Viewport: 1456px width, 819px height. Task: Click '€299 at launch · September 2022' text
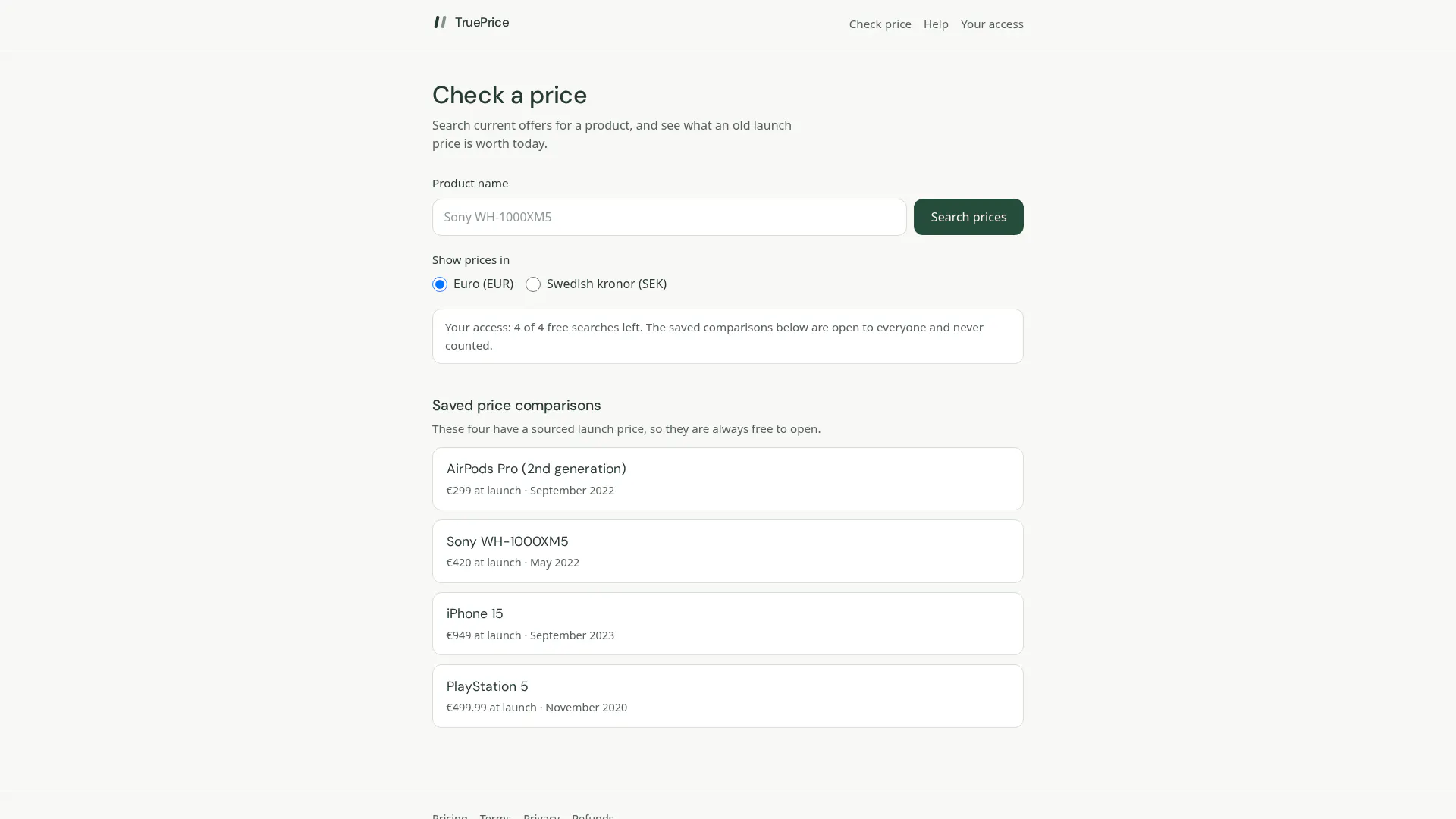point(530,491)
